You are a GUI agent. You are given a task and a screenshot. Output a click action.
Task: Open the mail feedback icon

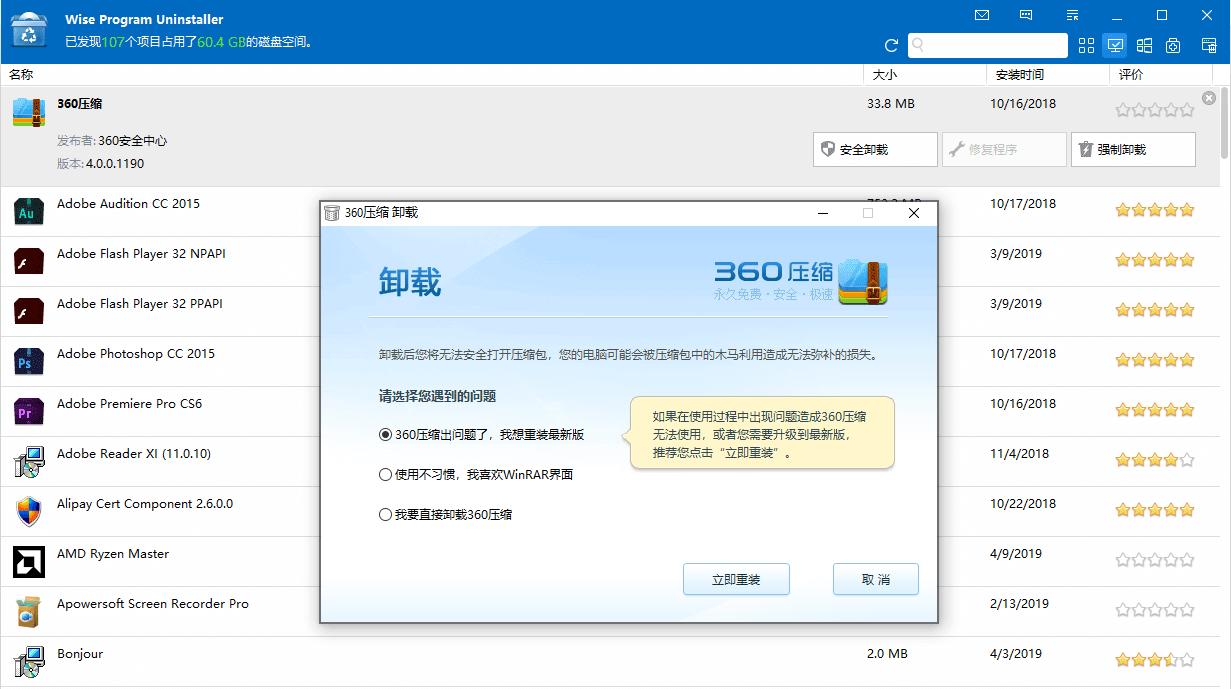[x=982, y=15]
